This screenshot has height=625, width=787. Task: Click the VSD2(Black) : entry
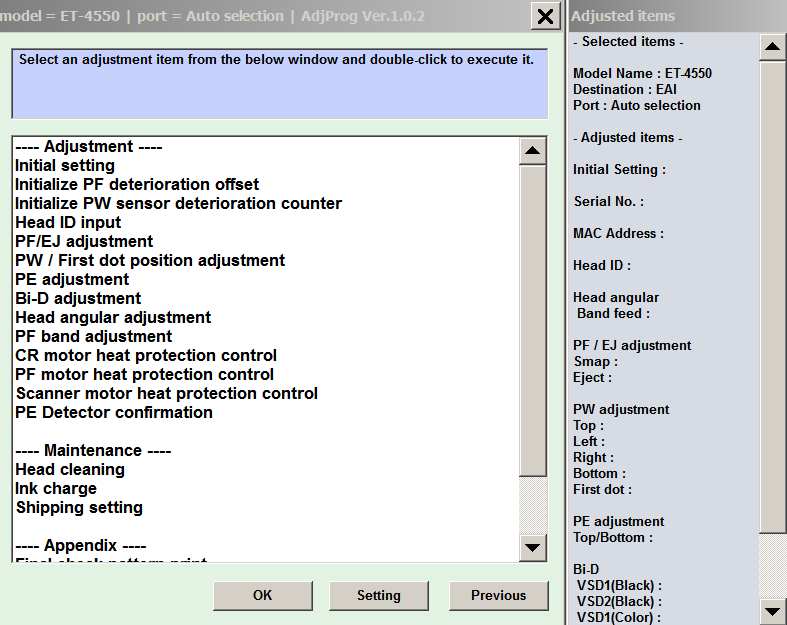click(619, 601)
